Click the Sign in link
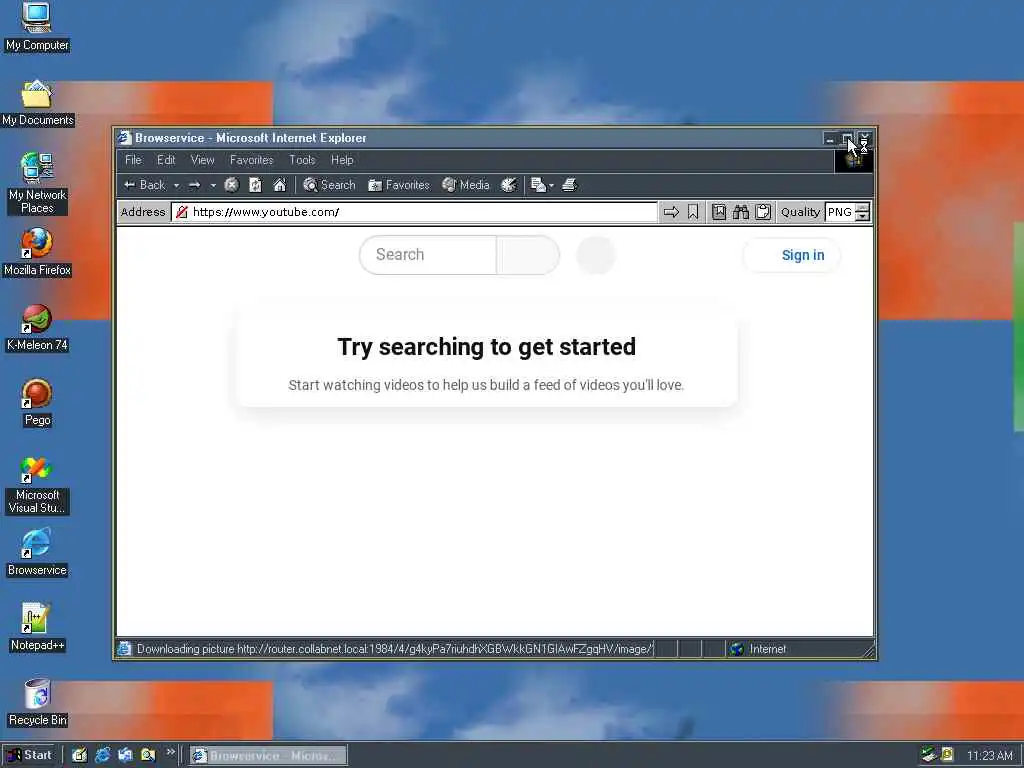Screen dimensions: 1024x768 (x=792, y=255)
